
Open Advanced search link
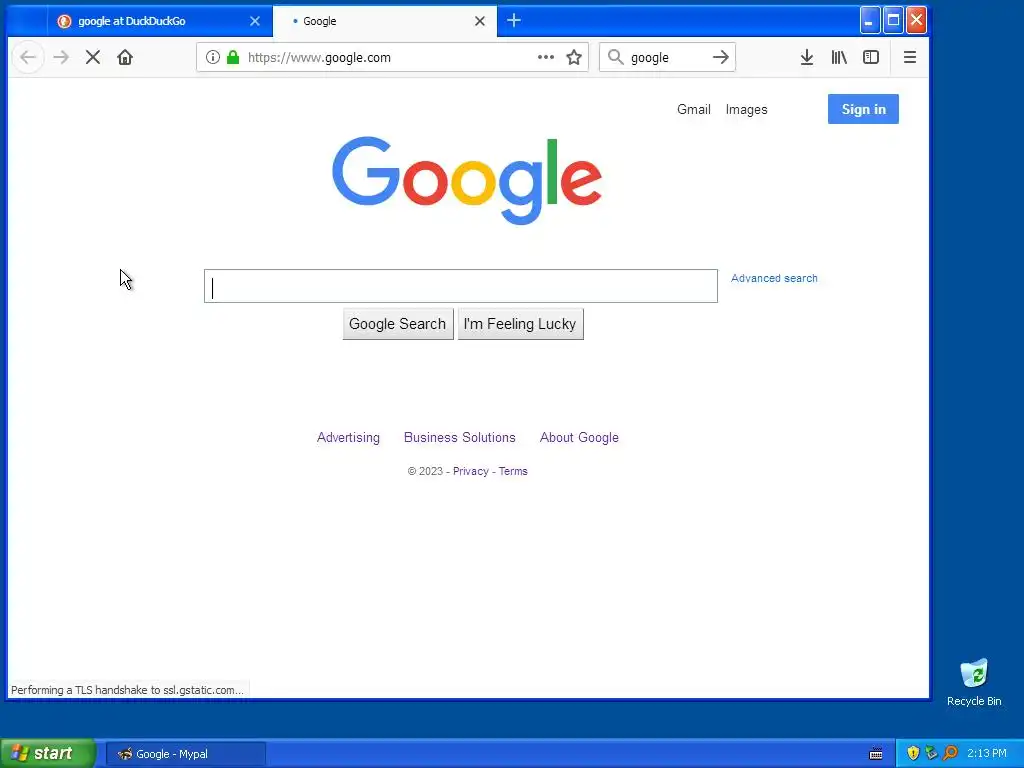click(774, 278)
